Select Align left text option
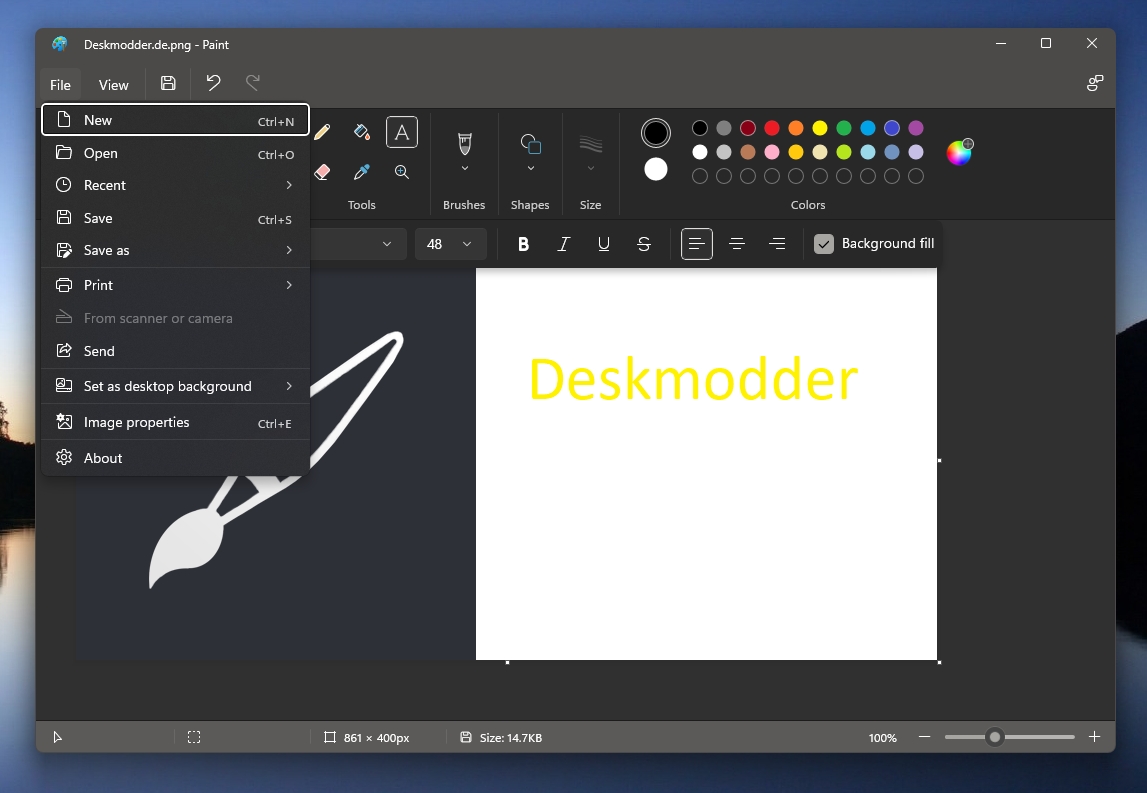The height and width of the screenshot is (793, 1147). point(696,244)
